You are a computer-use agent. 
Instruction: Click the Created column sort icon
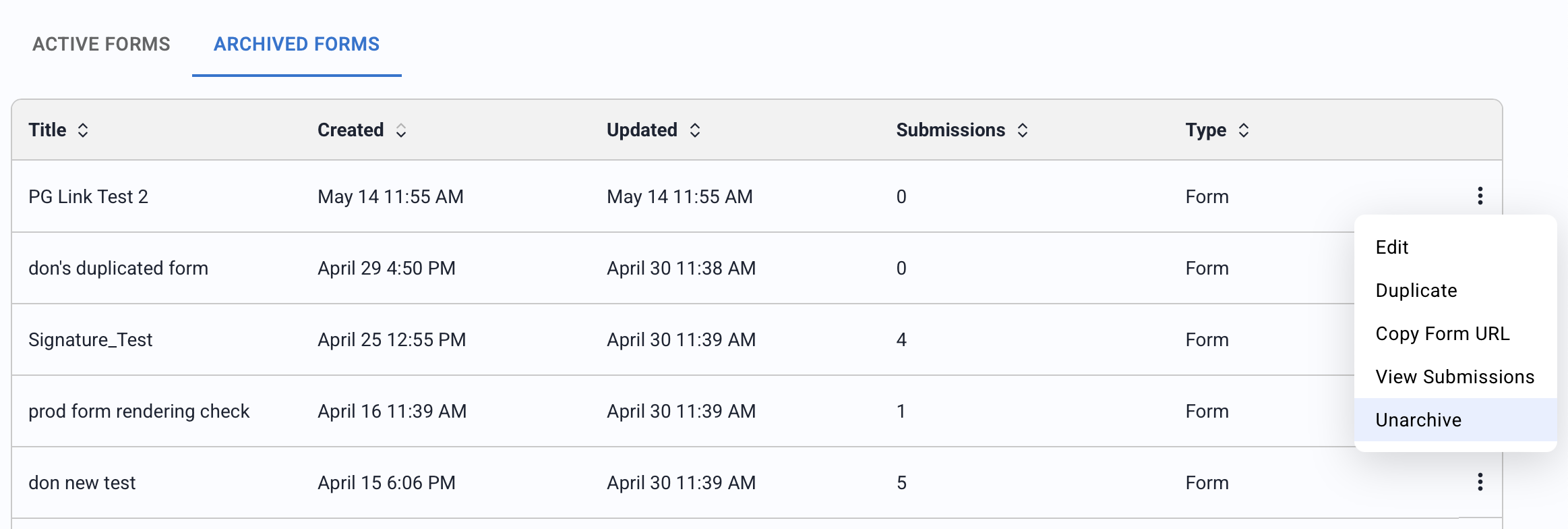pos(402,130)
